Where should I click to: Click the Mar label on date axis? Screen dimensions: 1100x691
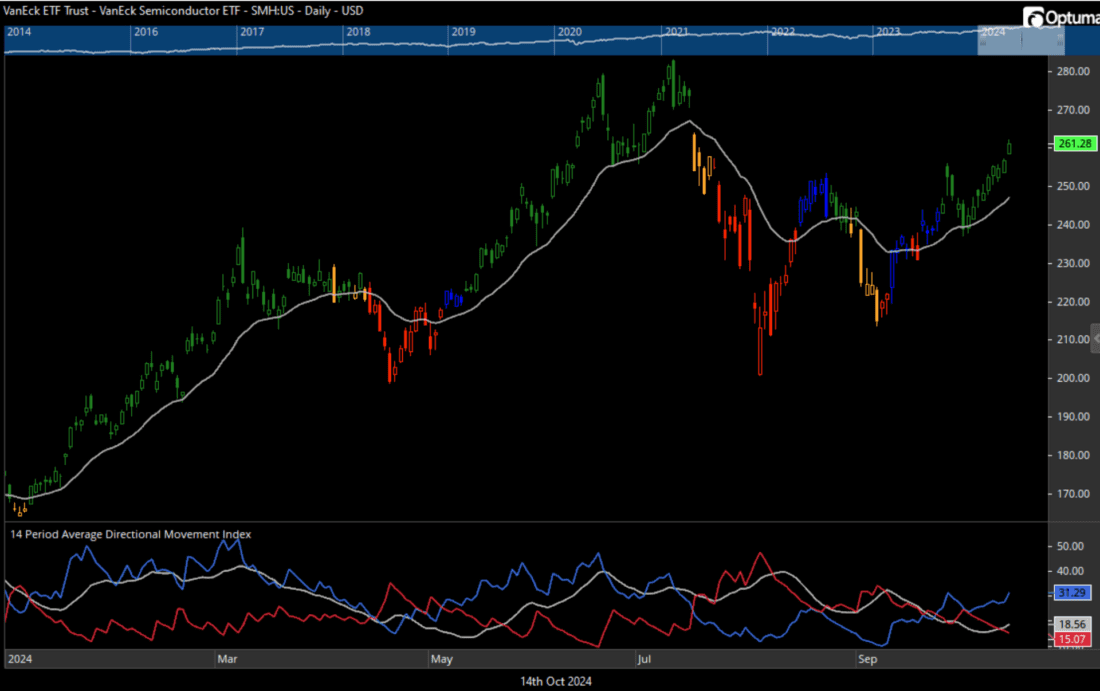click(x=227, y=660)
